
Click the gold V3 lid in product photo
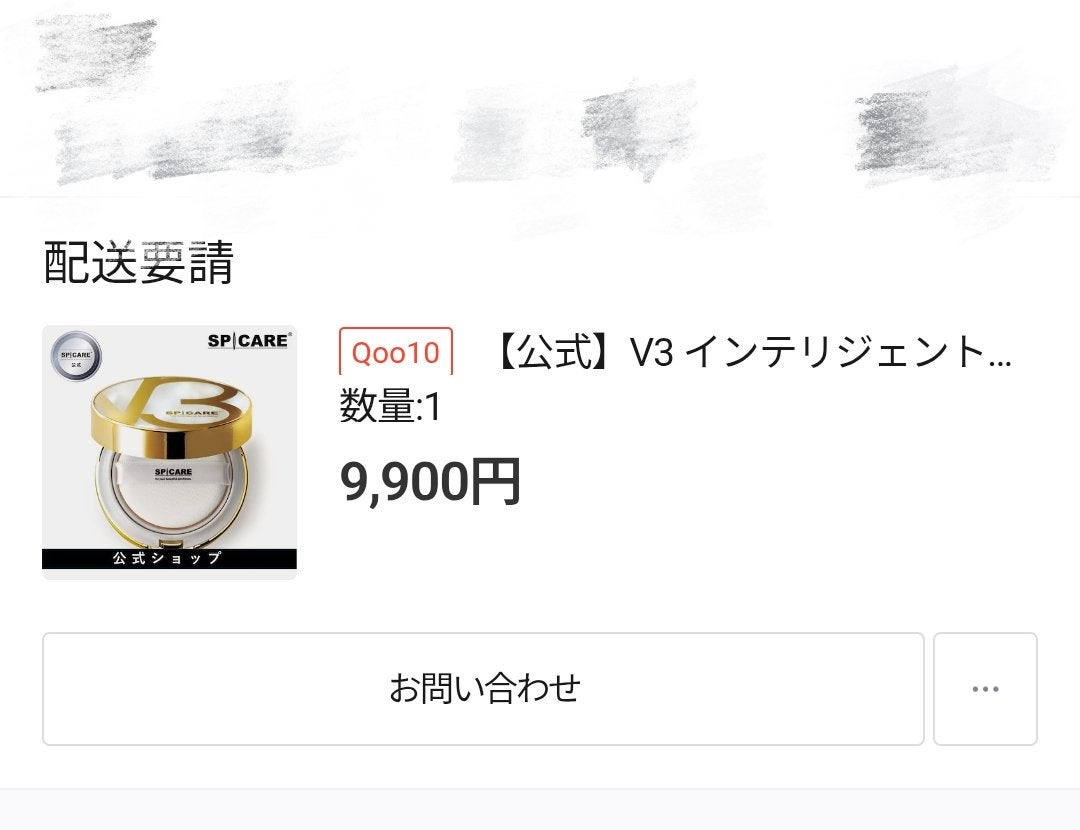tap(172, 411)
